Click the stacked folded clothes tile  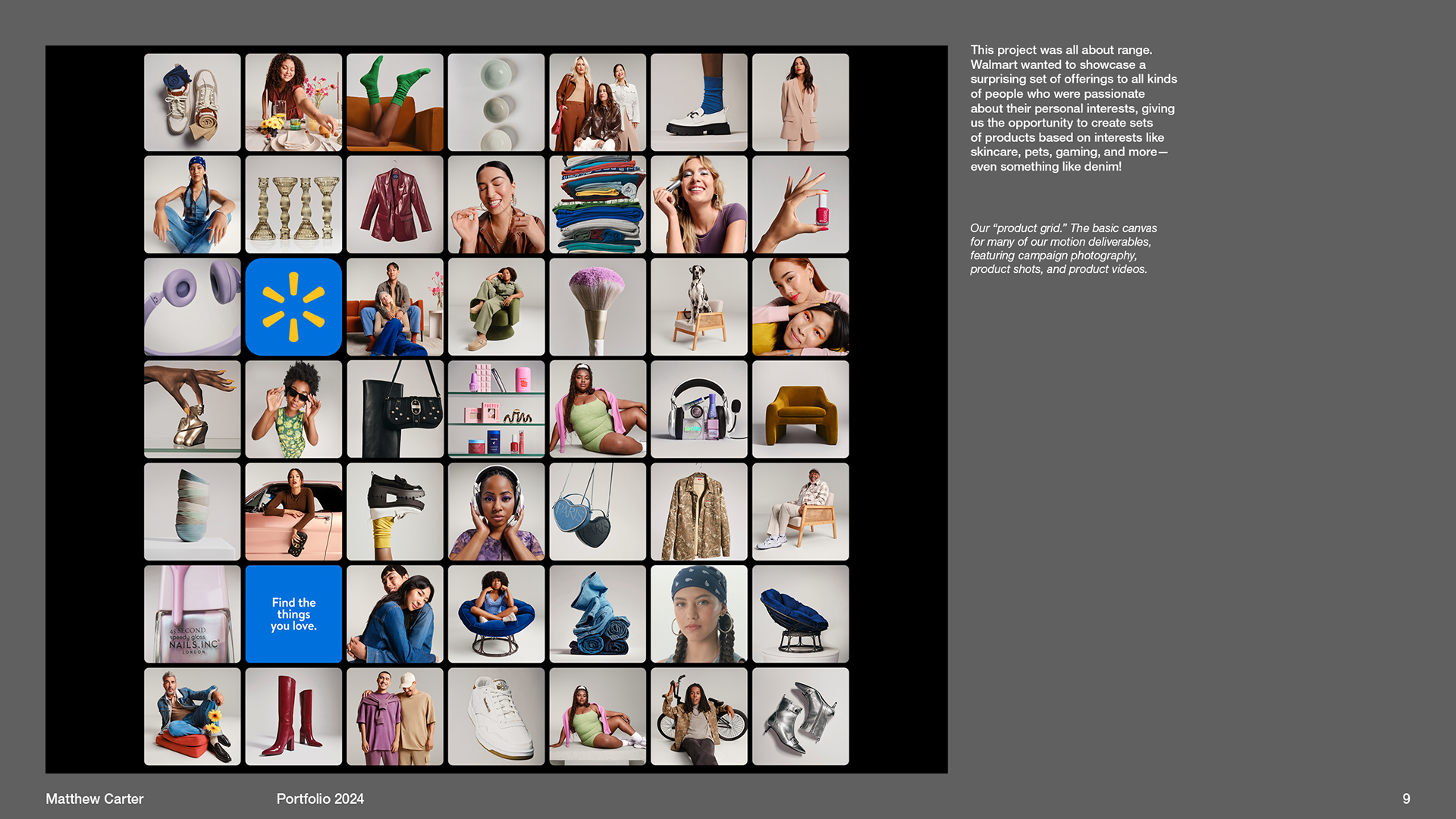tap(598, 204)
